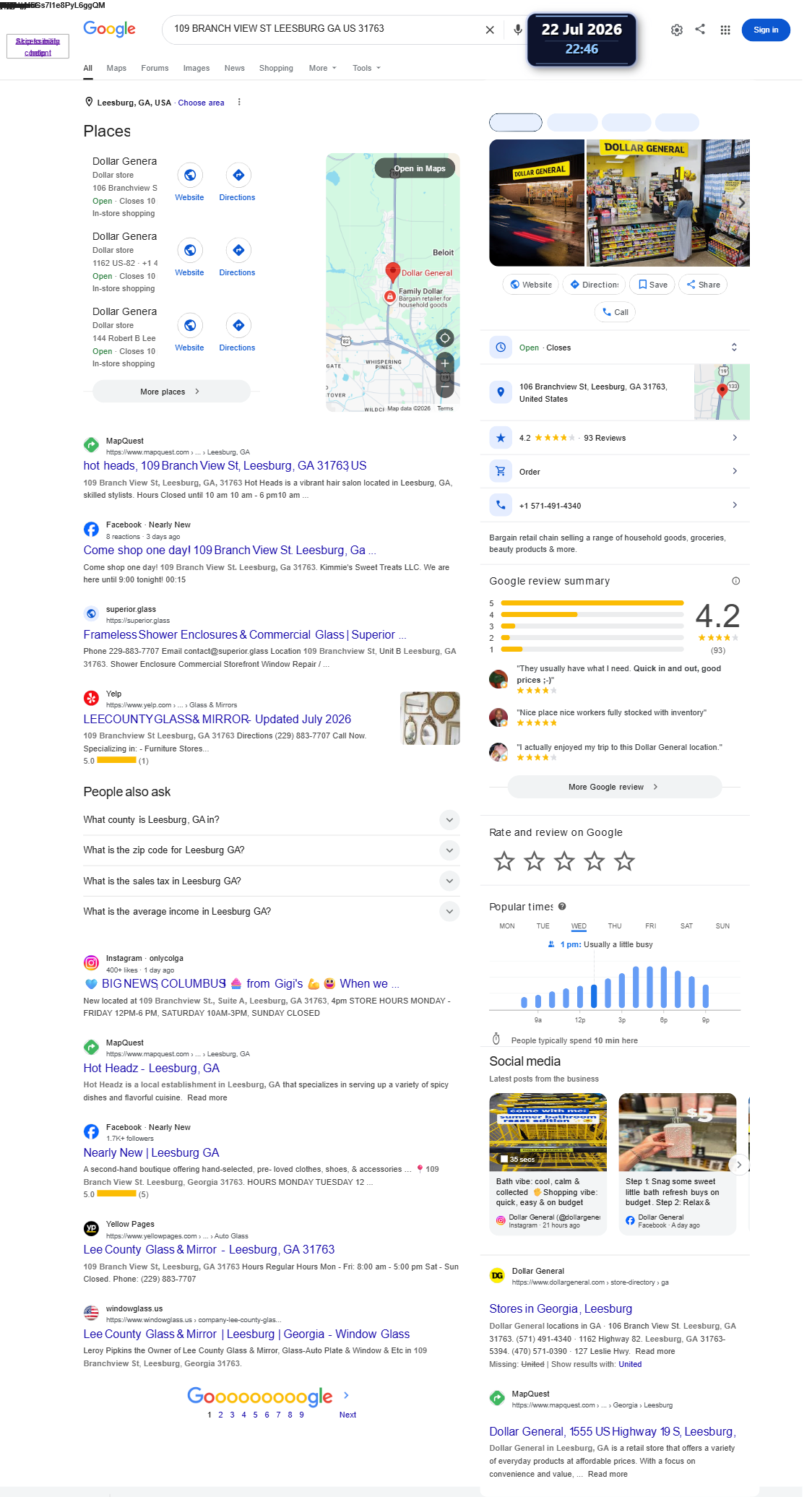Viewport: 812px width, 1497px height.
Task: Open the Dollar General storefront night photo
Action: (537, 203)
